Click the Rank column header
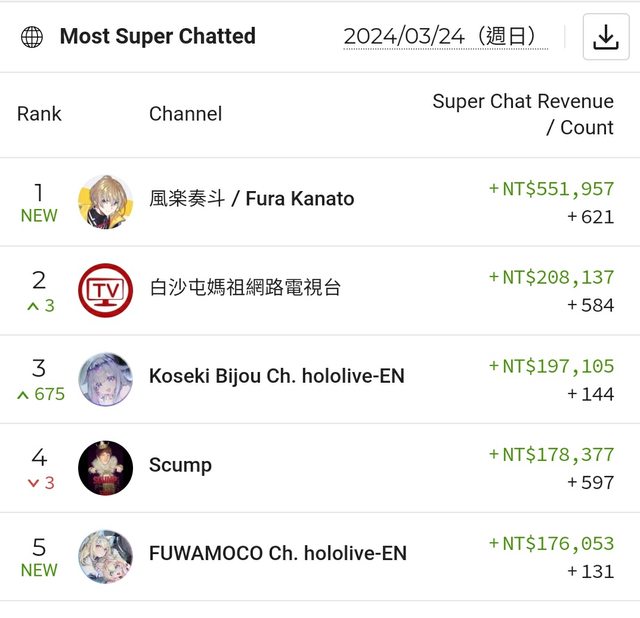640x618 pixels. coord(39,114)
